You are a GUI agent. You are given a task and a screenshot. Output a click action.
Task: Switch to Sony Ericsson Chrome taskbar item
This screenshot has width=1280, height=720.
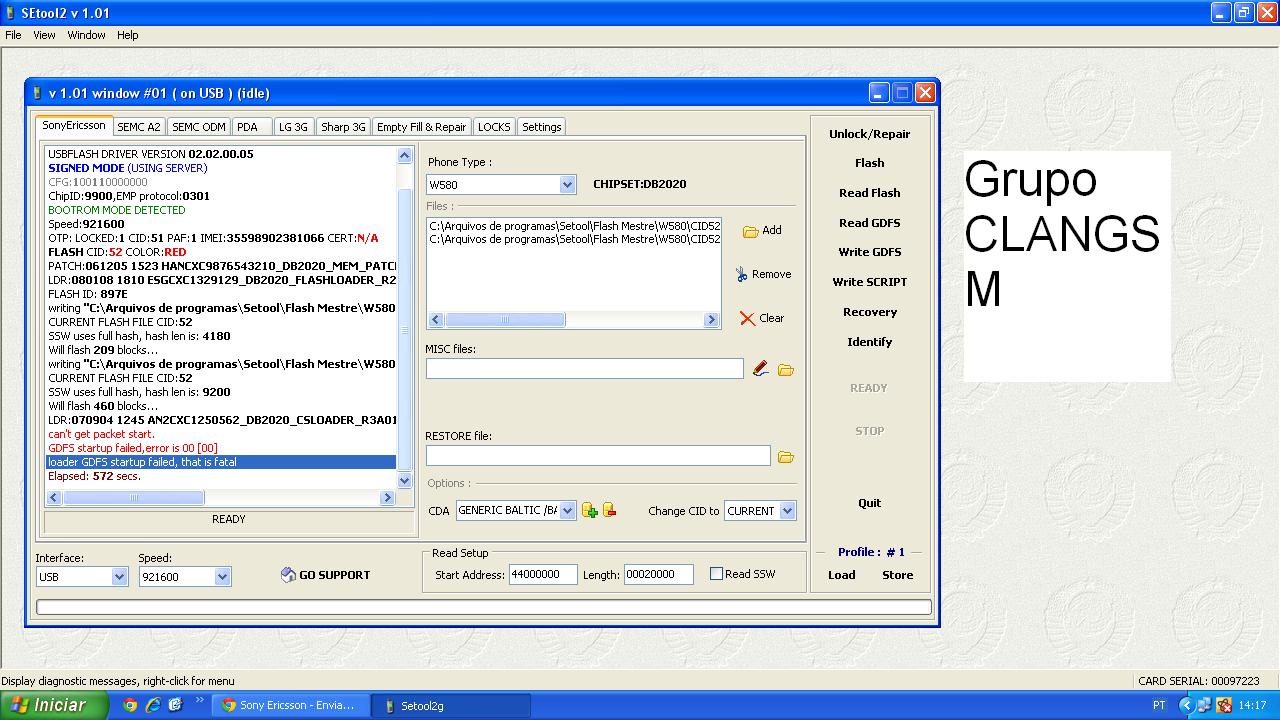tap(289, 705)
